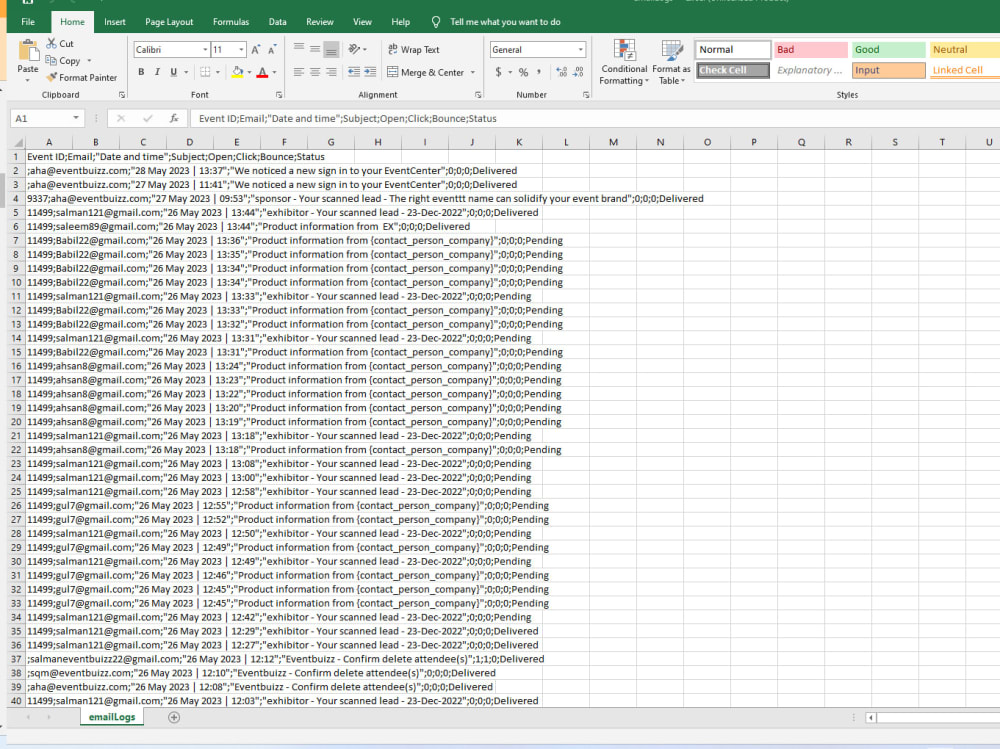Screen dimensions: 1000x749
Task: Expand the Name Box dropdown arrow
Action: coord(76,118)
